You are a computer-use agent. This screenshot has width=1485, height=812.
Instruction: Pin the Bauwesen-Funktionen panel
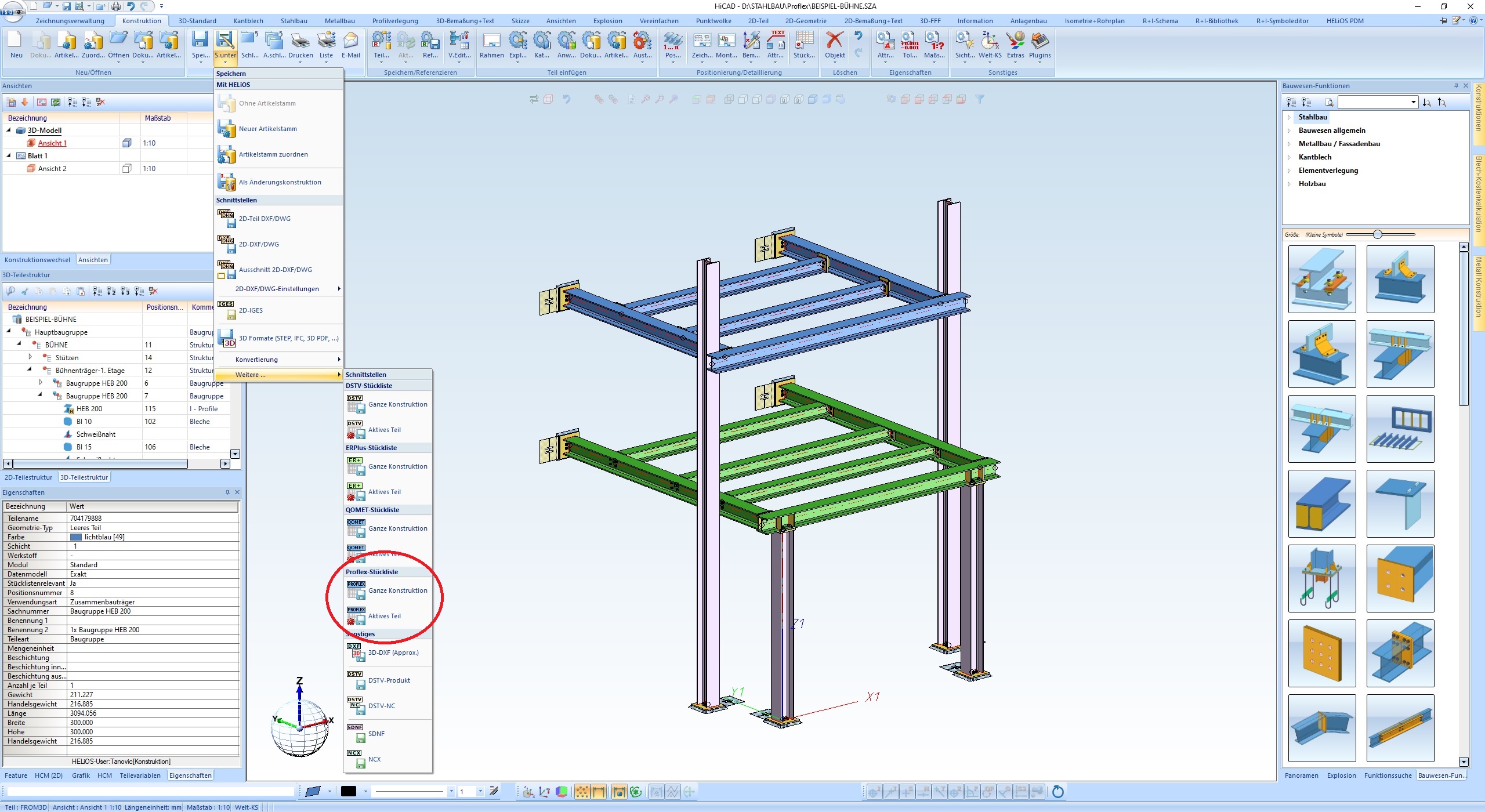point(1456,86)
